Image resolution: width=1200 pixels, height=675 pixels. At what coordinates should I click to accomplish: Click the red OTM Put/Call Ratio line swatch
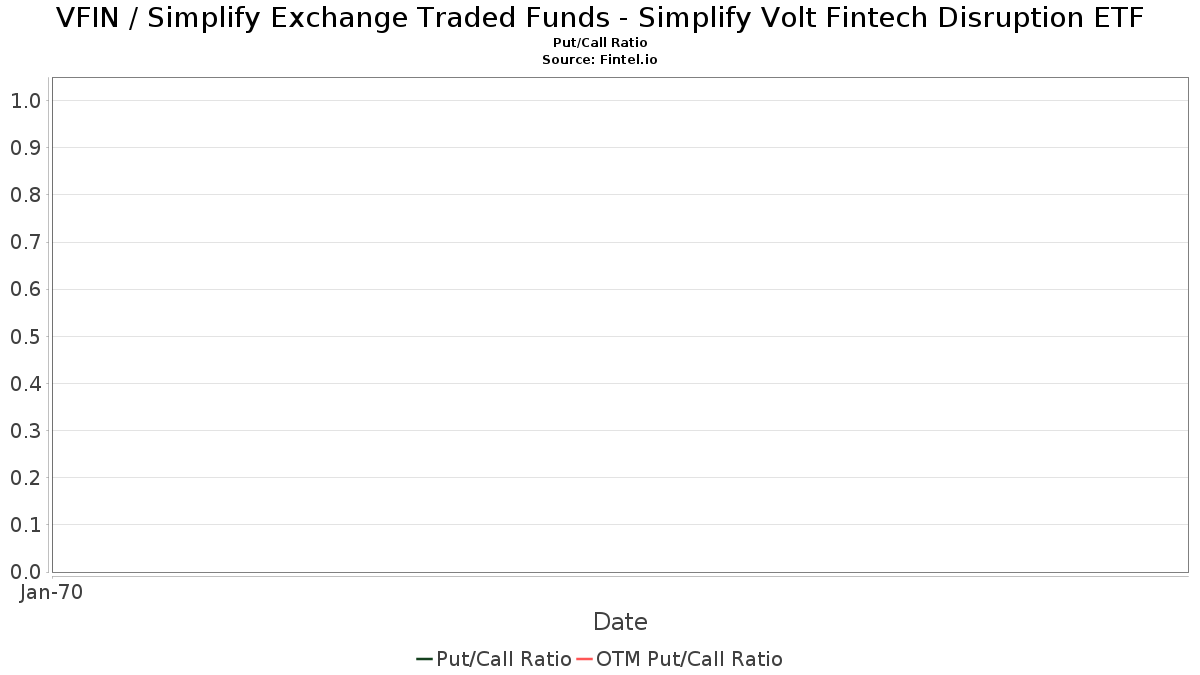(584, 659)
